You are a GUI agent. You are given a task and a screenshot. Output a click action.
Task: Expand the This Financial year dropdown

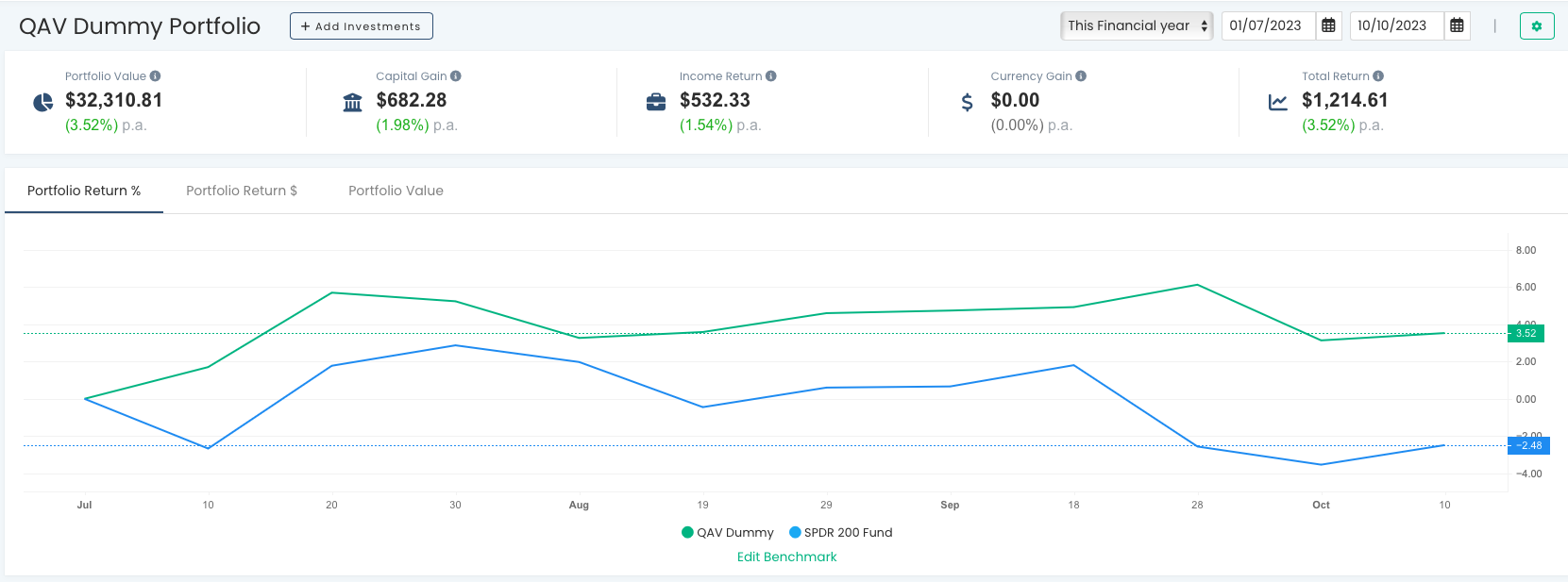click(1137, 25)
